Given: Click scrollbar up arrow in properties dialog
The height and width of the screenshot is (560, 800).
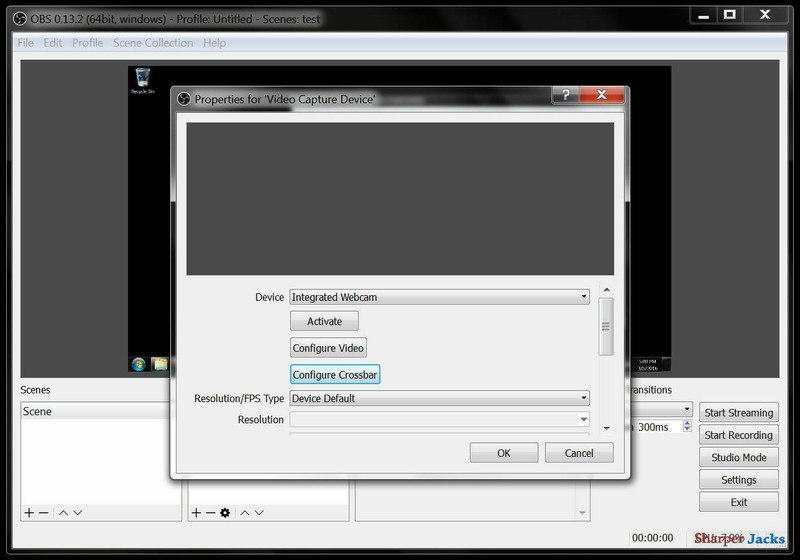Looking at the screenshot, I should tap(607, 290).
